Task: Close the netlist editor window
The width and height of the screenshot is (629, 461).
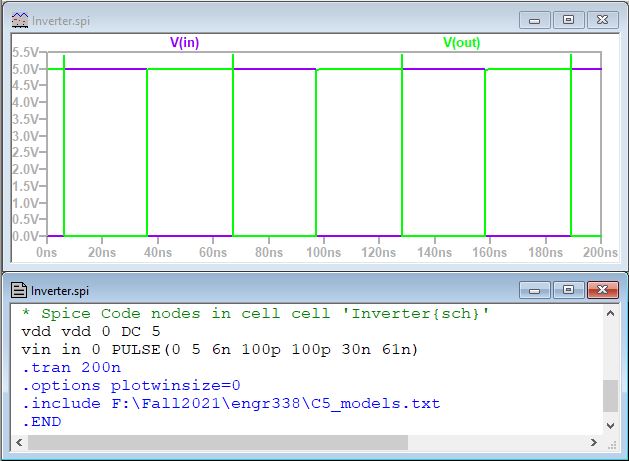Action: [600, 290]
